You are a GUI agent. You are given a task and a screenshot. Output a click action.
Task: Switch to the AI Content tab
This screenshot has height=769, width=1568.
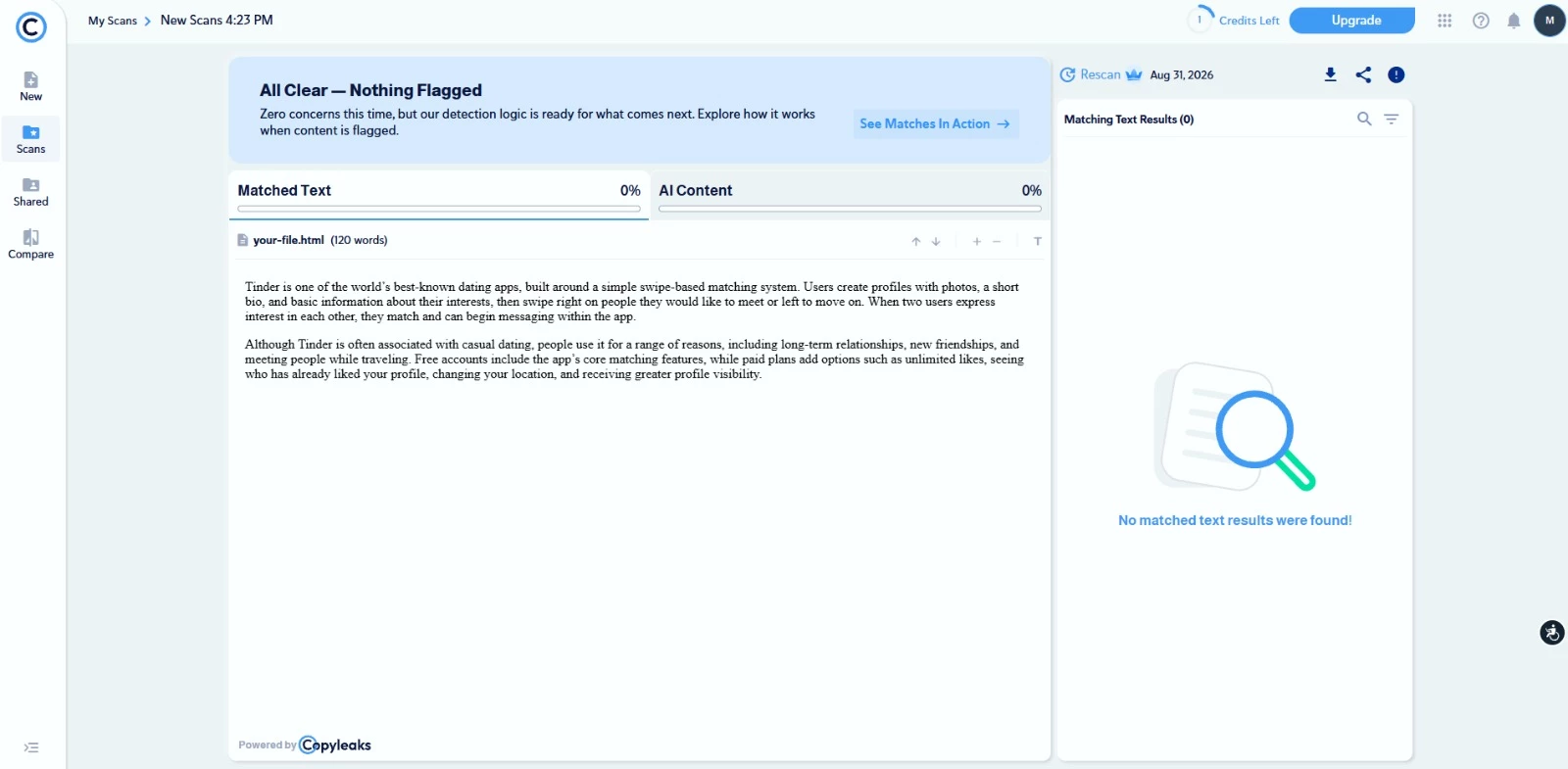tap(850, 195)
